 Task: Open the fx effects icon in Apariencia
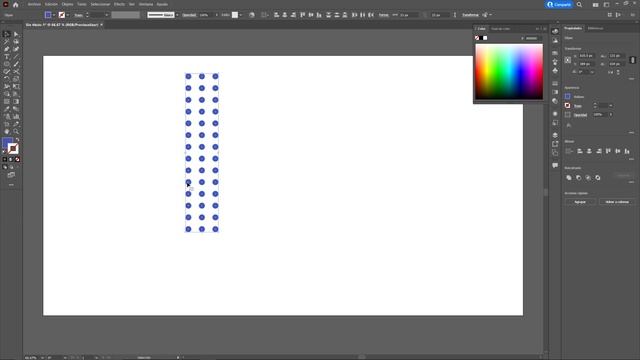click(x=569, y=125)
